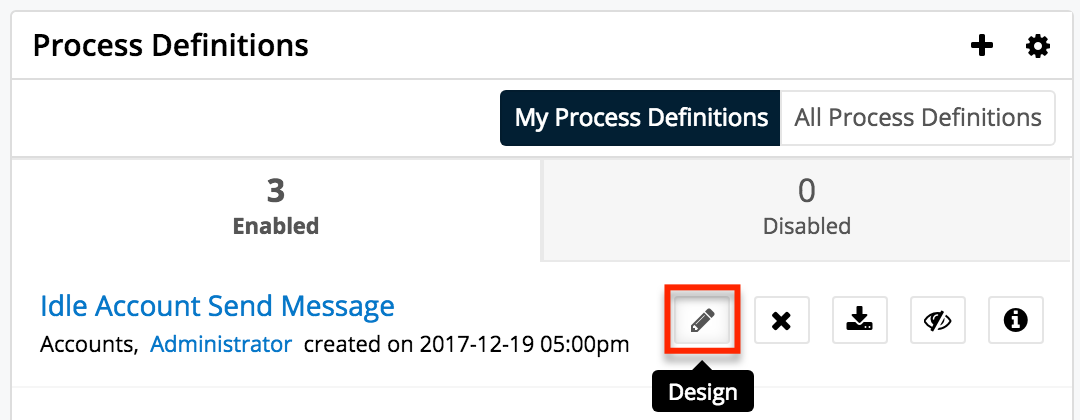Click the Process Definitions dashlet title

coord(171,45)
